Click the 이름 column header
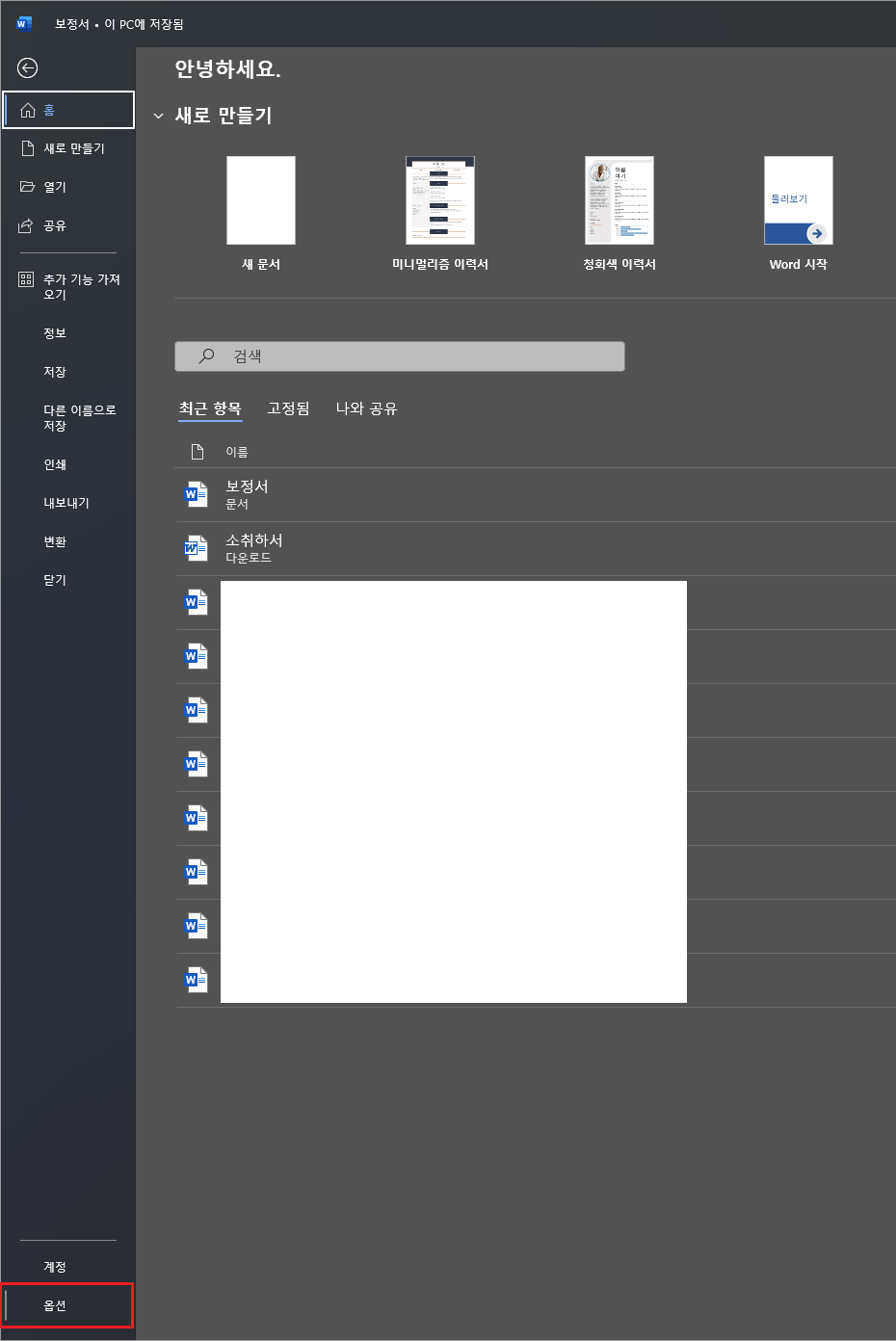 237,452
